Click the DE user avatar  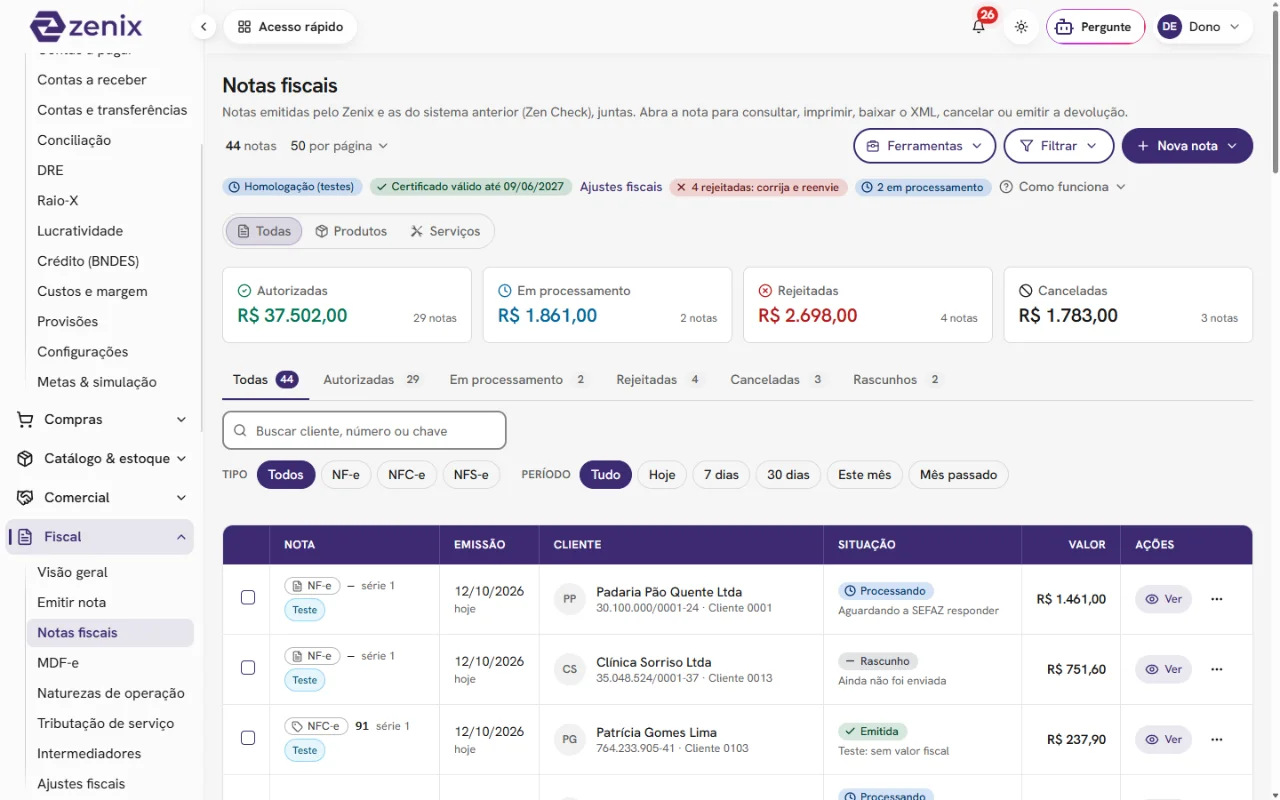pyautogui.click(x=1169, y=27)
